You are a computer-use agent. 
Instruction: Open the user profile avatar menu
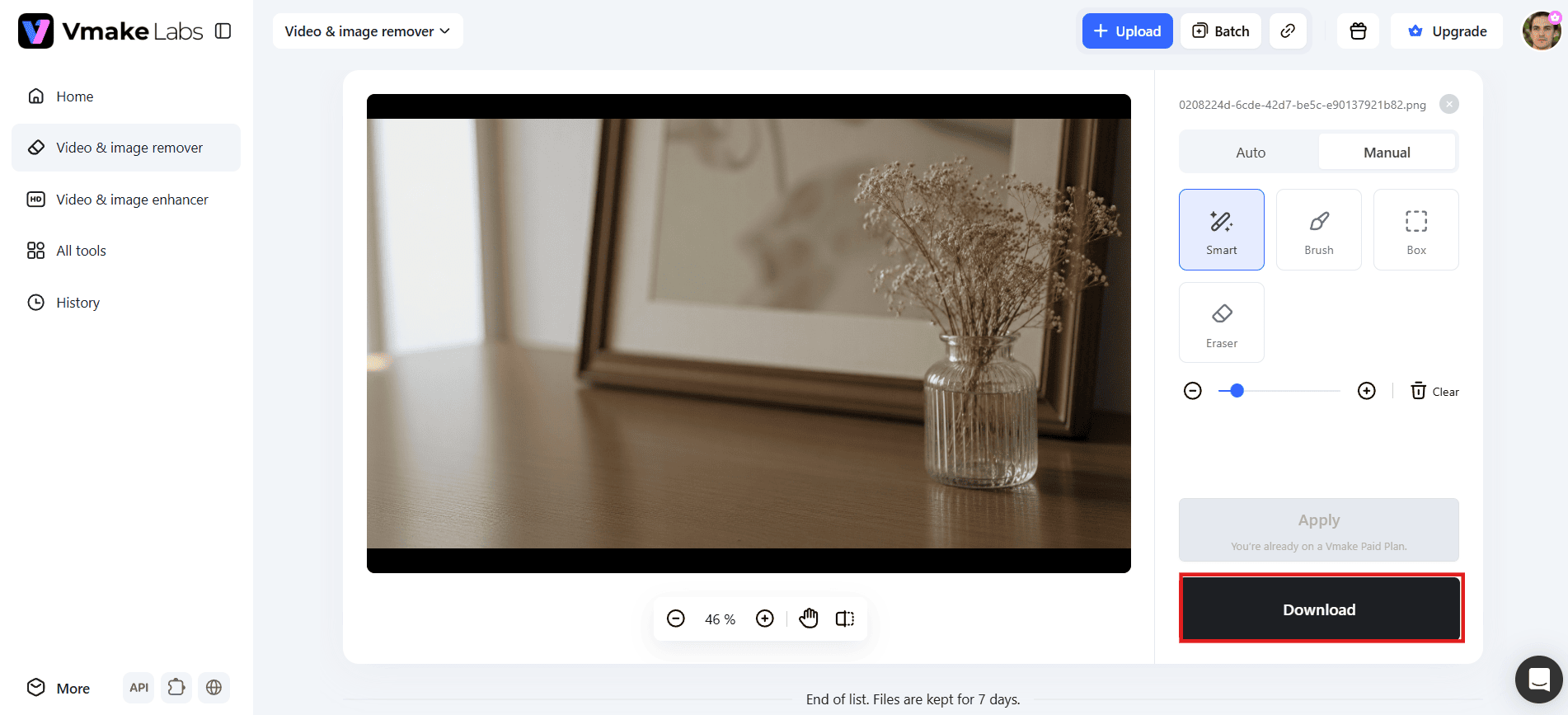tap(1541, 31)
